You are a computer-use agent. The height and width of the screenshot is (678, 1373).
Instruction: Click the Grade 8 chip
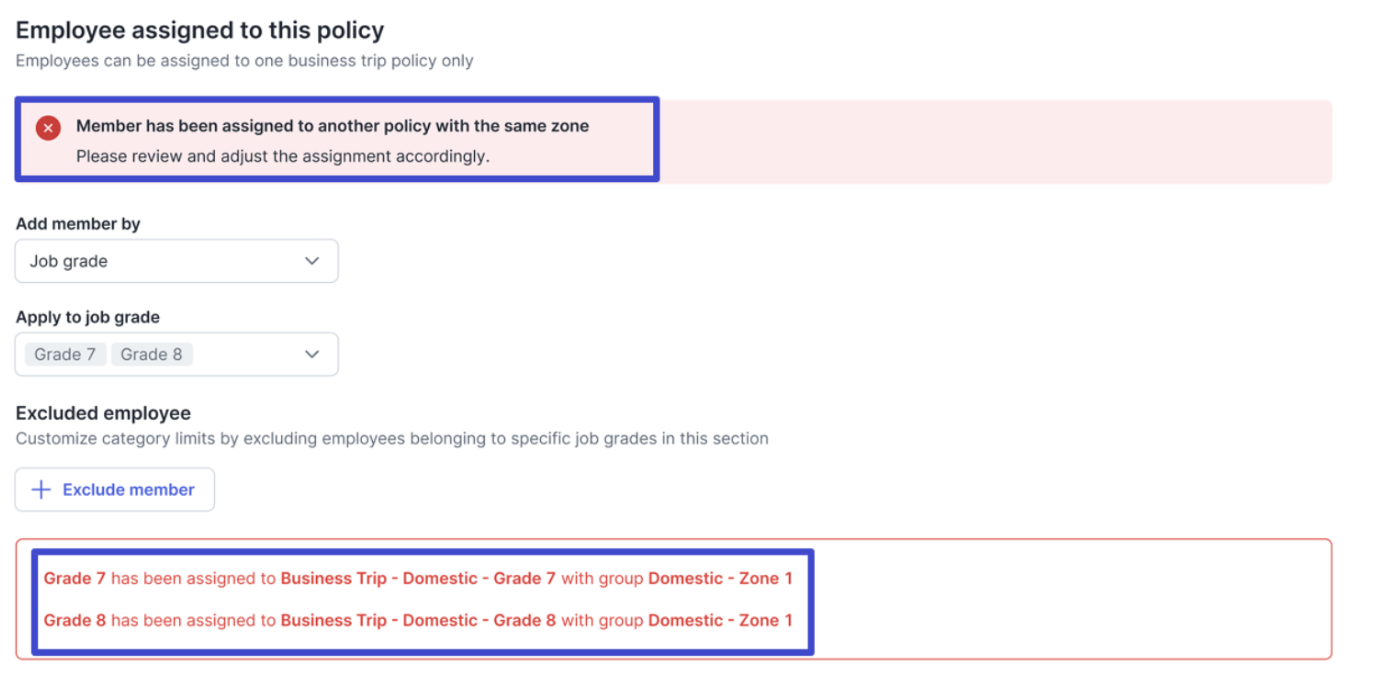pos(151,354)
